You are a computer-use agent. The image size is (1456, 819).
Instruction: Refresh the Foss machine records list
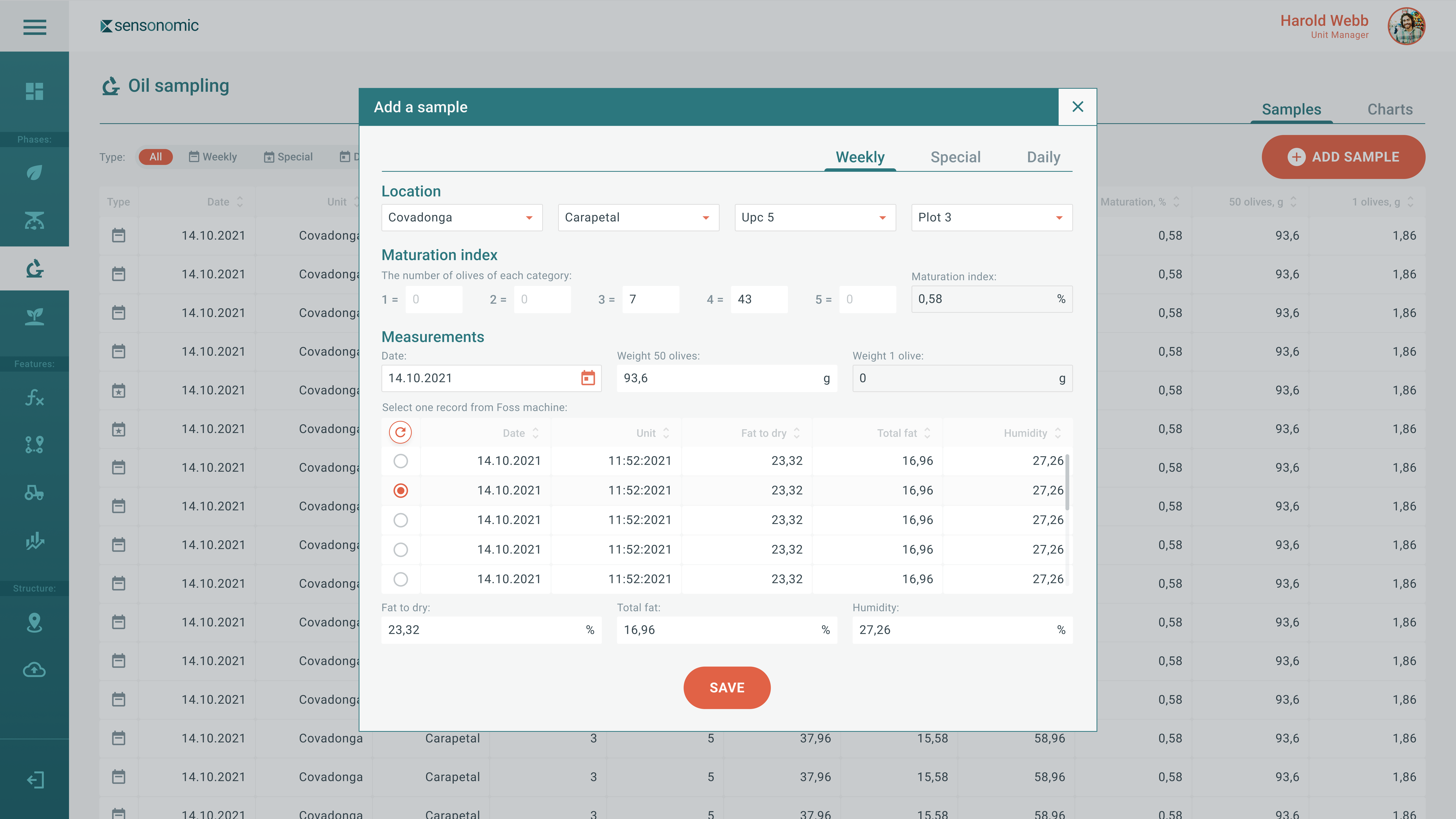pos(400,432)
